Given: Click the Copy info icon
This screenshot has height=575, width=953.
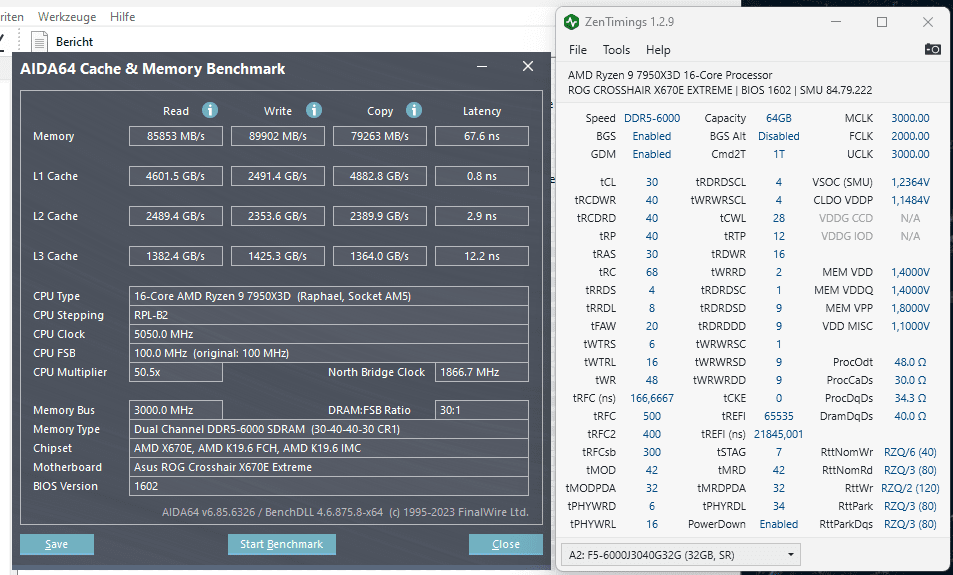Looking at the screenshot, I should tap(414, 110).
